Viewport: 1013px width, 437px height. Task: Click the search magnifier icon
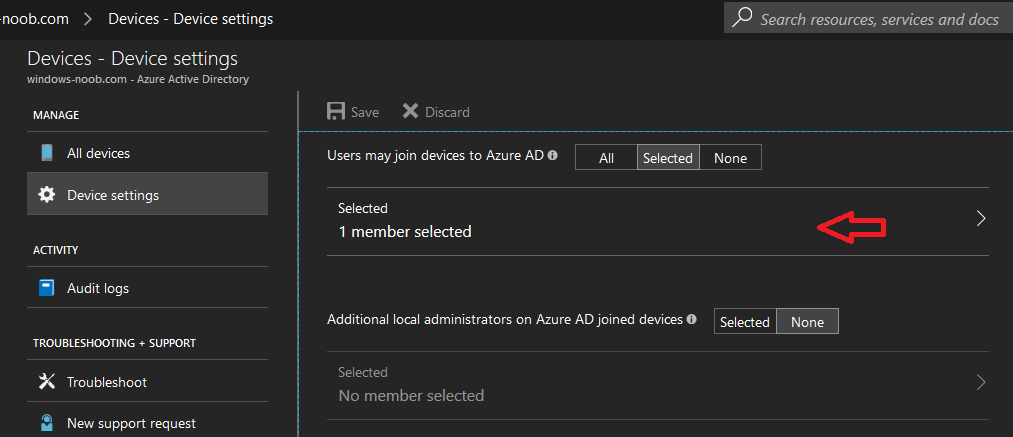[743, 17]
